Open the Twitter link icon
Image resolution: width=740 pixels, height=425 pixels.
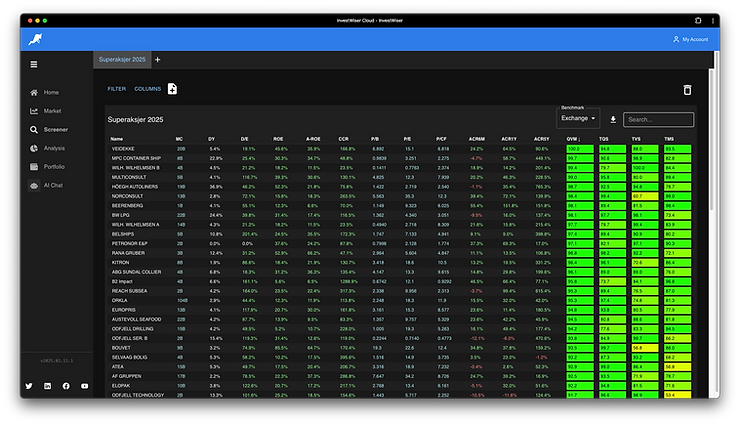coord(29,386)
